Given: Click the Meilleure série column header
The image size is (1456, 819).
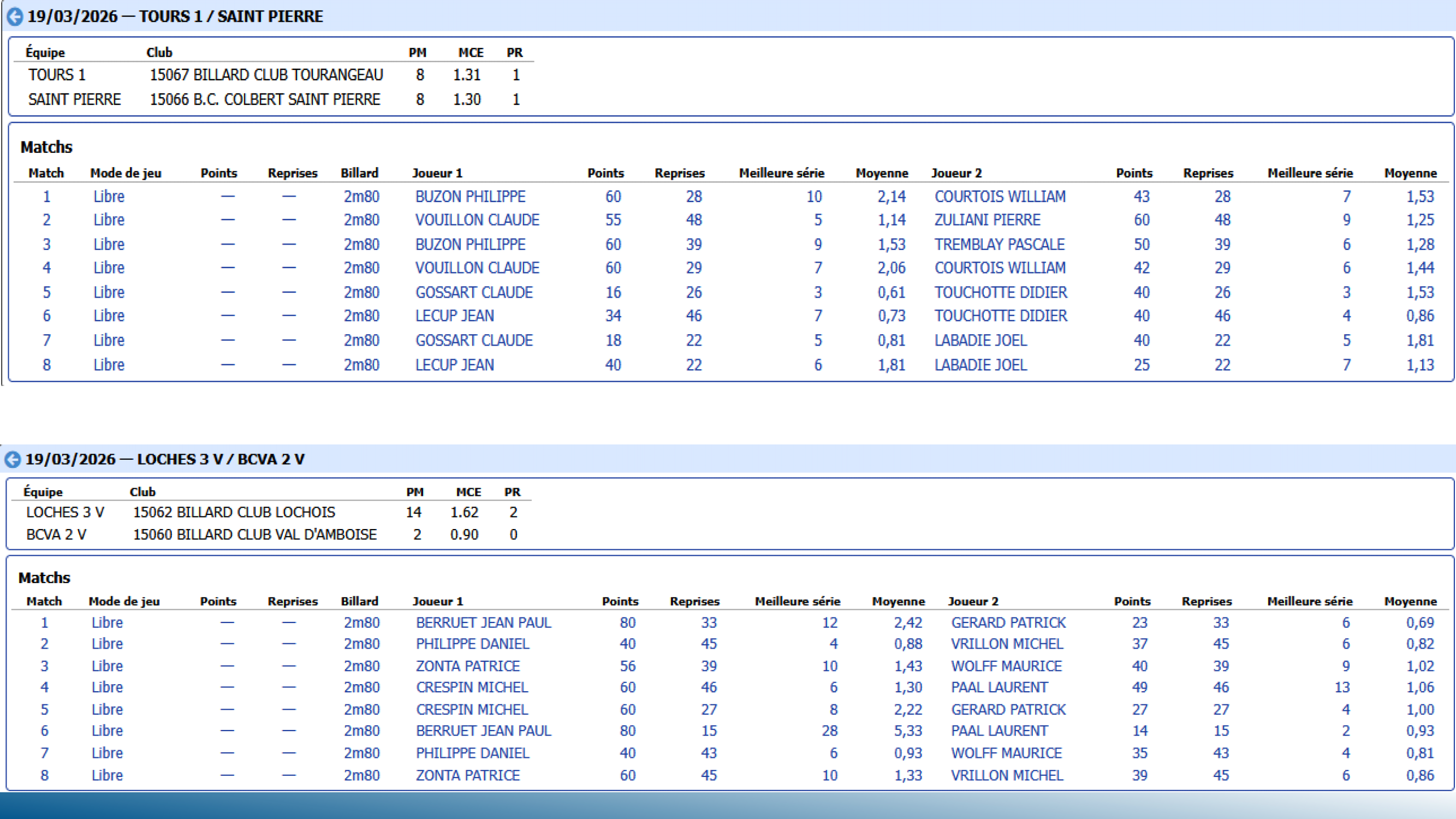Looking at the screenshot, I should (782, 174).
